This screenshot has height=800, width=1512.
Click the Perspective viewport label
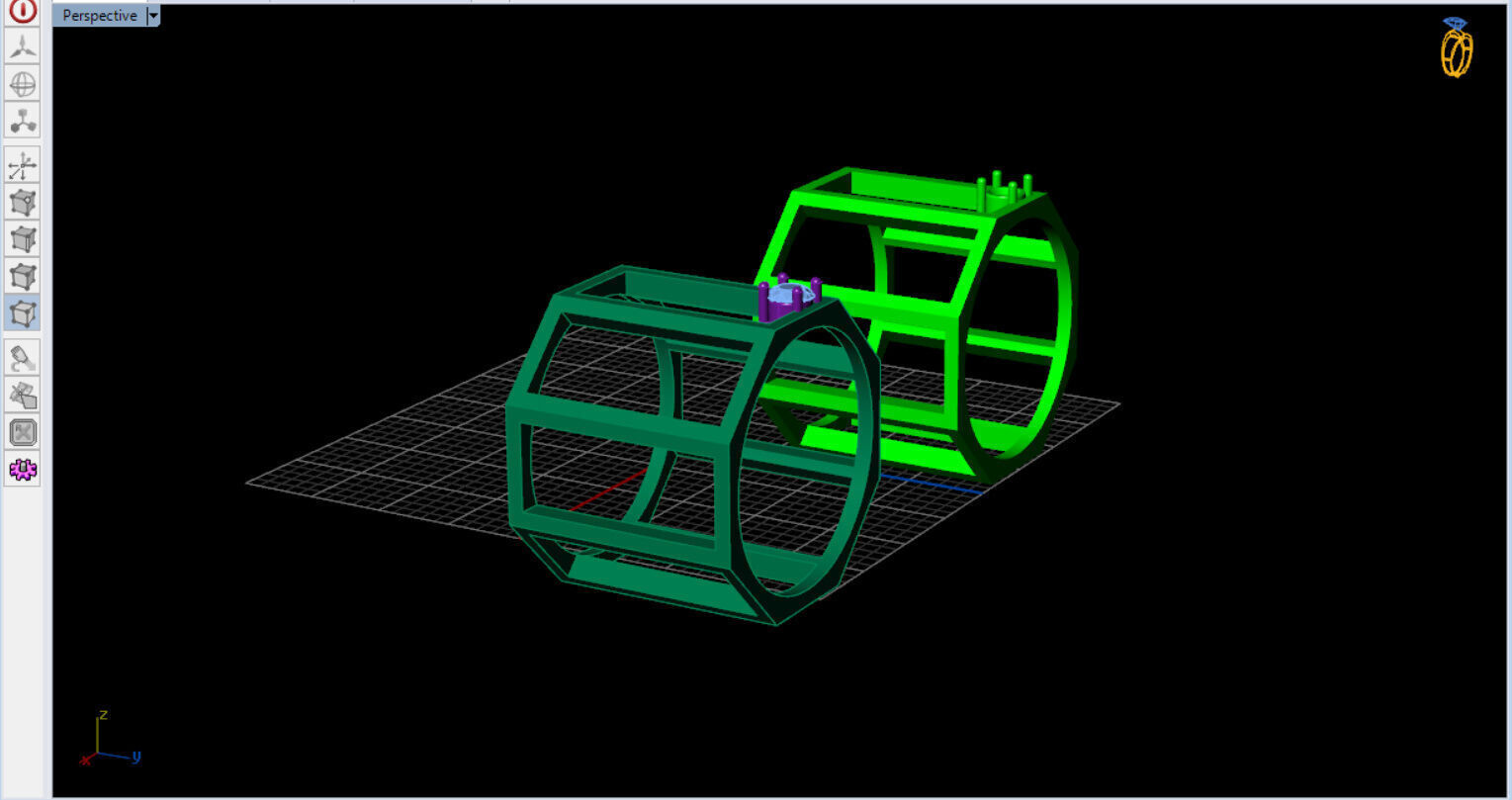pyautogui.click(x=99, y=16)
